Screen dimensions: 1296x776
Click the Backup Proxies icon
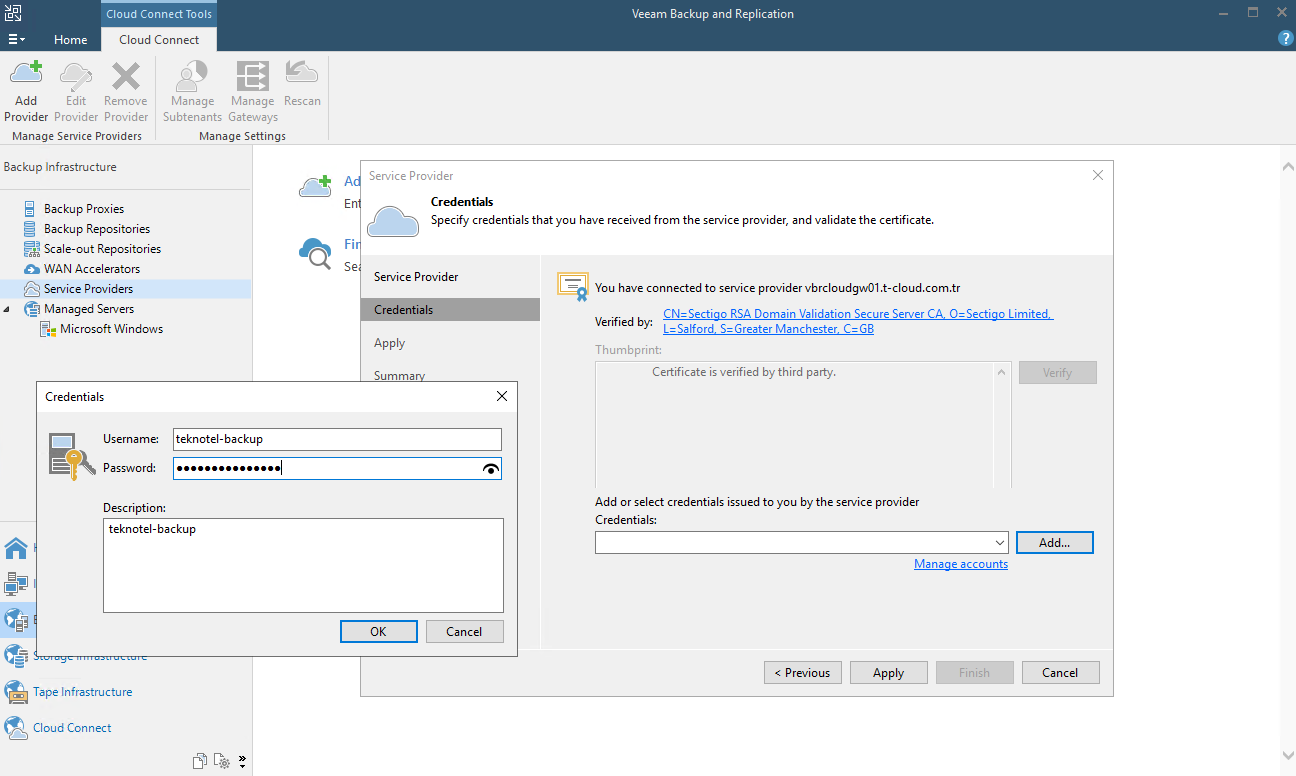click(x=31, y=209)
